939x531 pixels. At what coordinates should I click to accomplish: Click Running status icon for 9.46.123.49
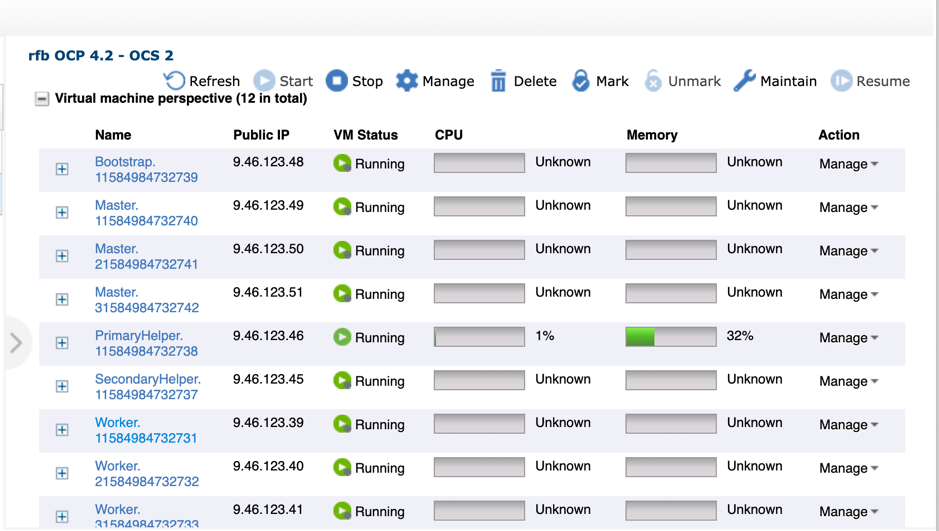342,207
